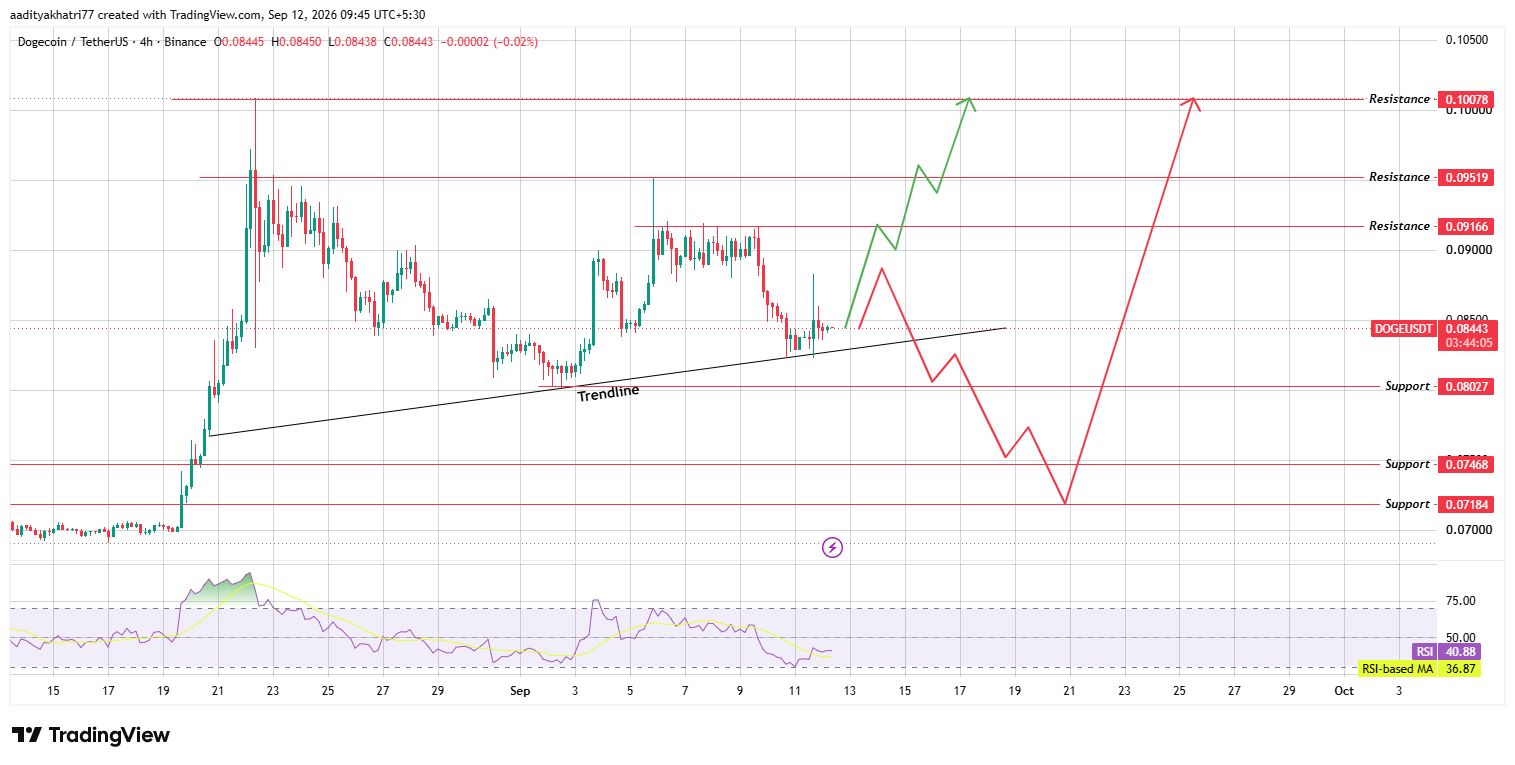The width and height of the screenshot is (1515, 765).
Task: Click the DOGEUSDT current price label
Action: click(x=1404, y=328)
